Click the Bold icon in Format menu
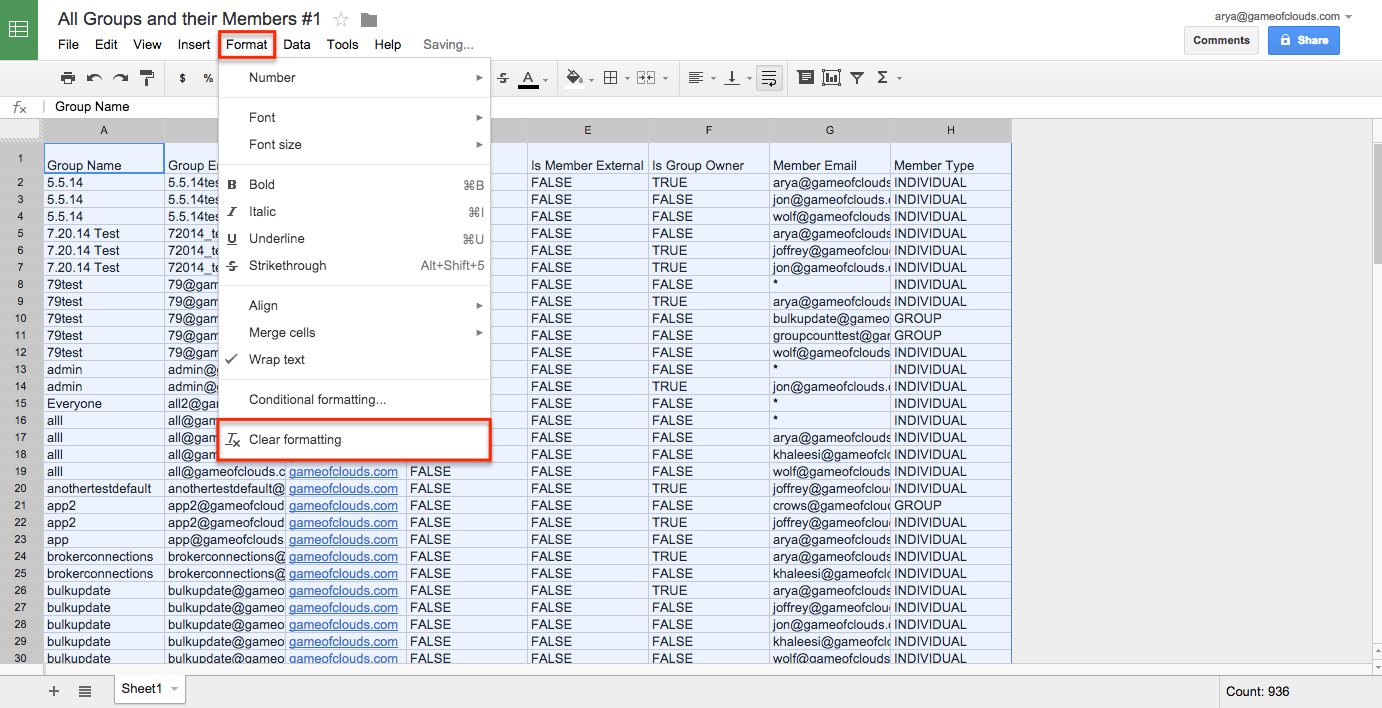This screenshot has width=1382, height=708. [x=232, y=185]
